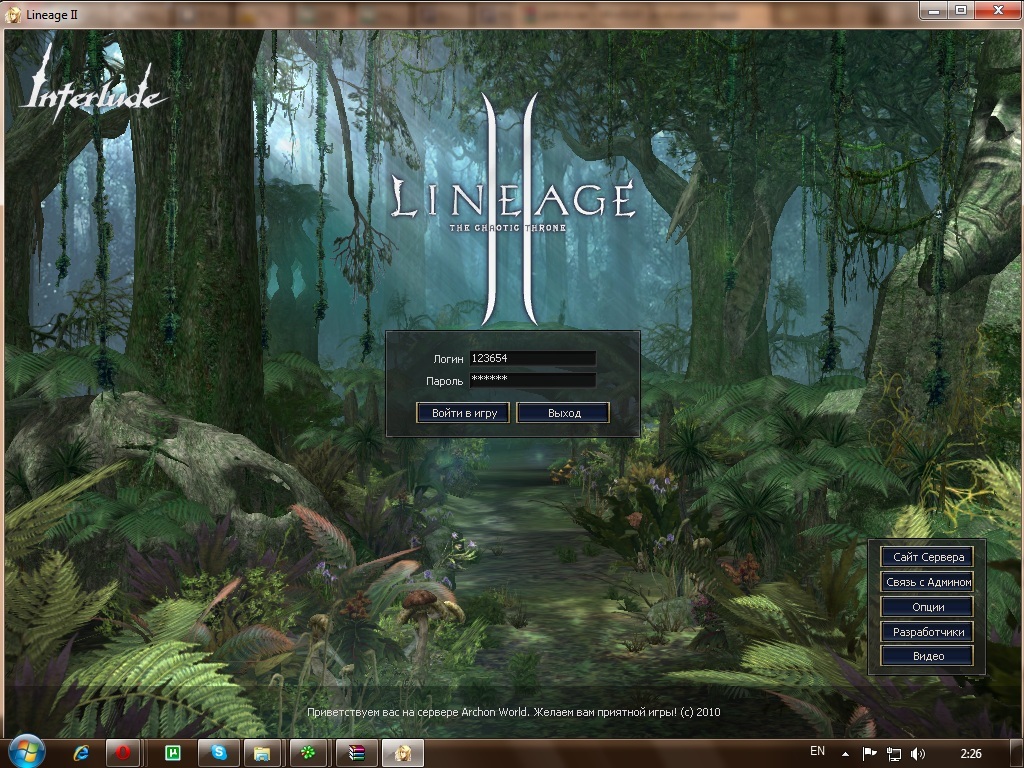Open the ICQ flower taskbar icon
The image size is (1024, 768).
click(308, 753)
